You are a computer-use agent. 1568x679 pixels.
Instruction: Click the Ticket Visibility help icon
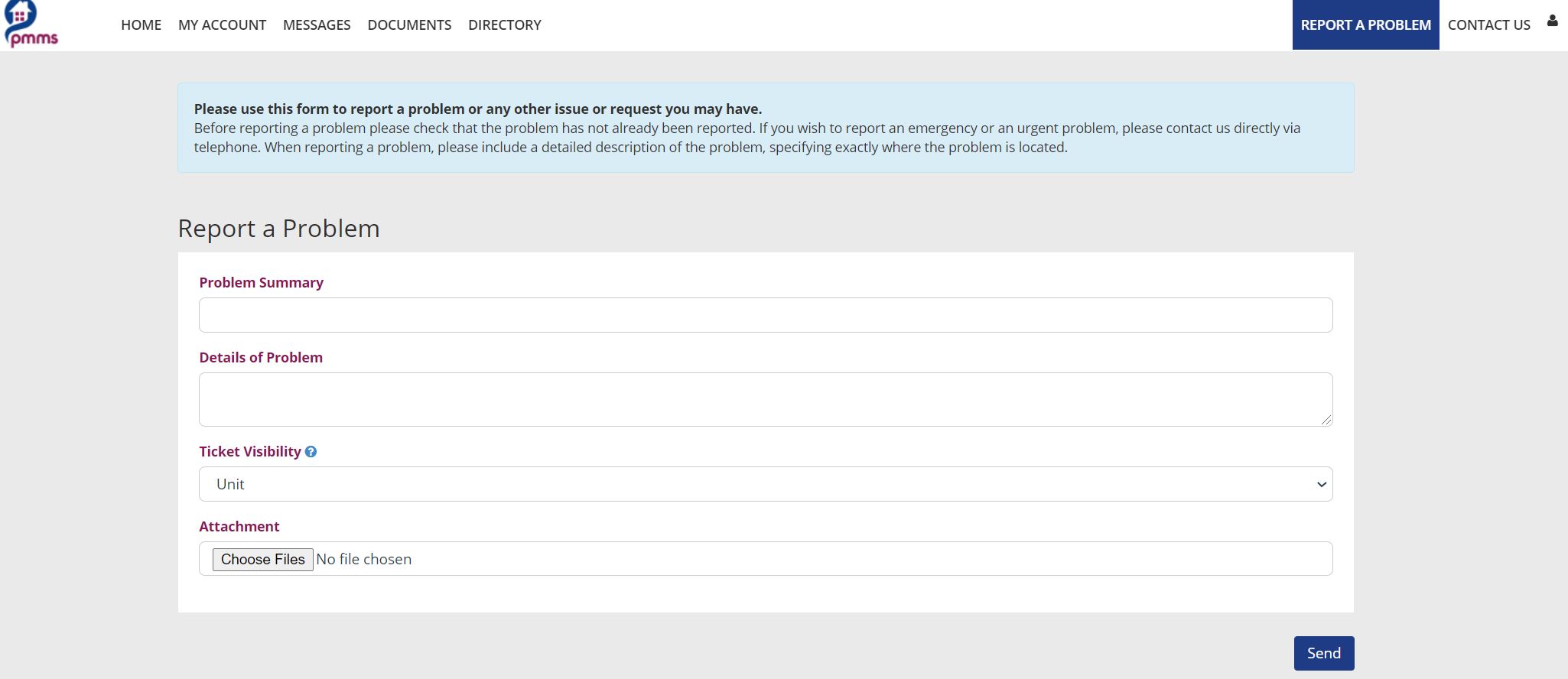point(311,452)
